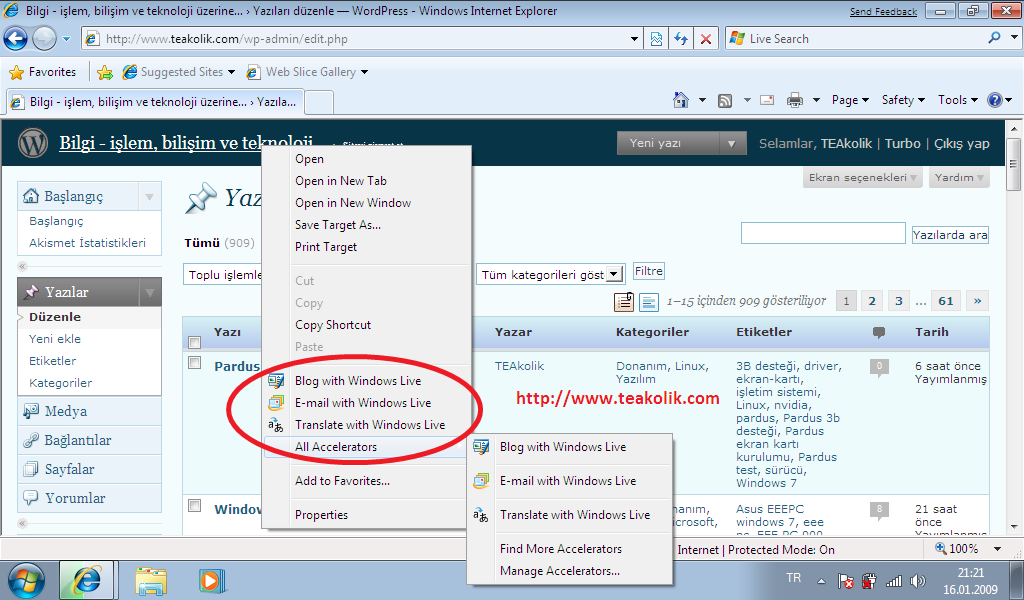This screenshot has height=600, width=1024.
Task: Click the Print icon in command bar
Action: (x=795, y=100)
